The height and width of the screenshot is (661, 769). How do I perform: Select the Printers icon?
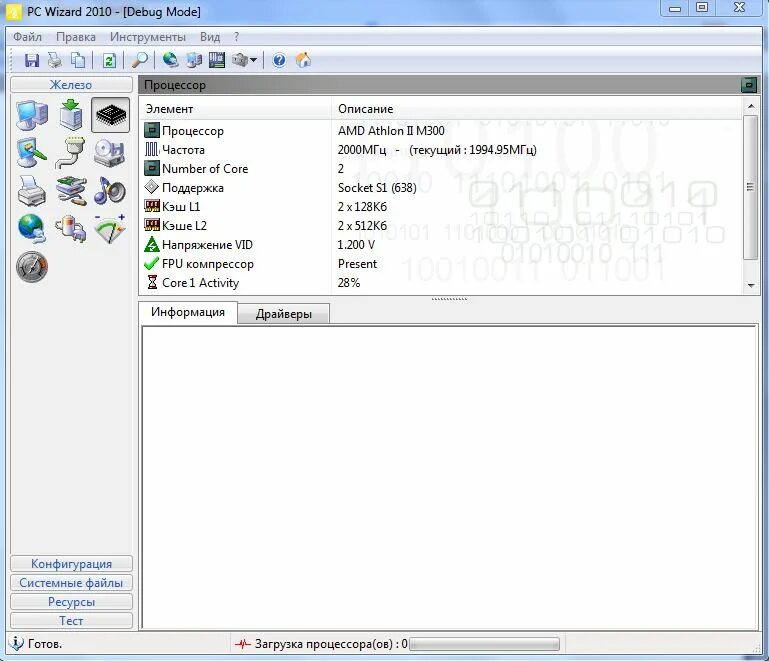tap(32, 191)
